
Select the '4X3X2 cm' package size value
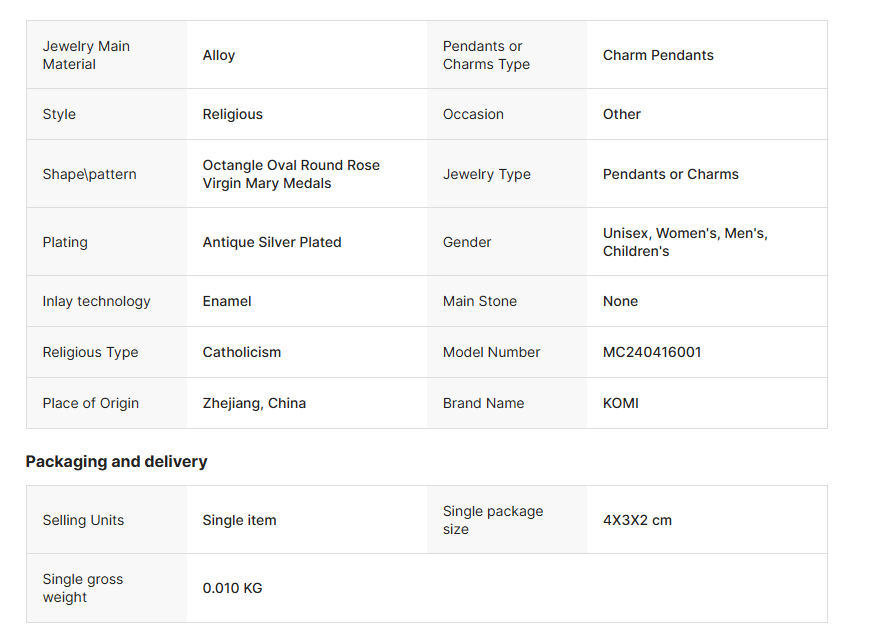tap(637, 520)
